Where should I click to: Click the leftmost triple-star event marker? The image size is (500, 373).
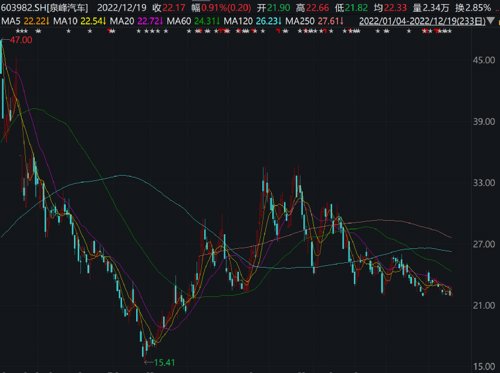point(22,32)
